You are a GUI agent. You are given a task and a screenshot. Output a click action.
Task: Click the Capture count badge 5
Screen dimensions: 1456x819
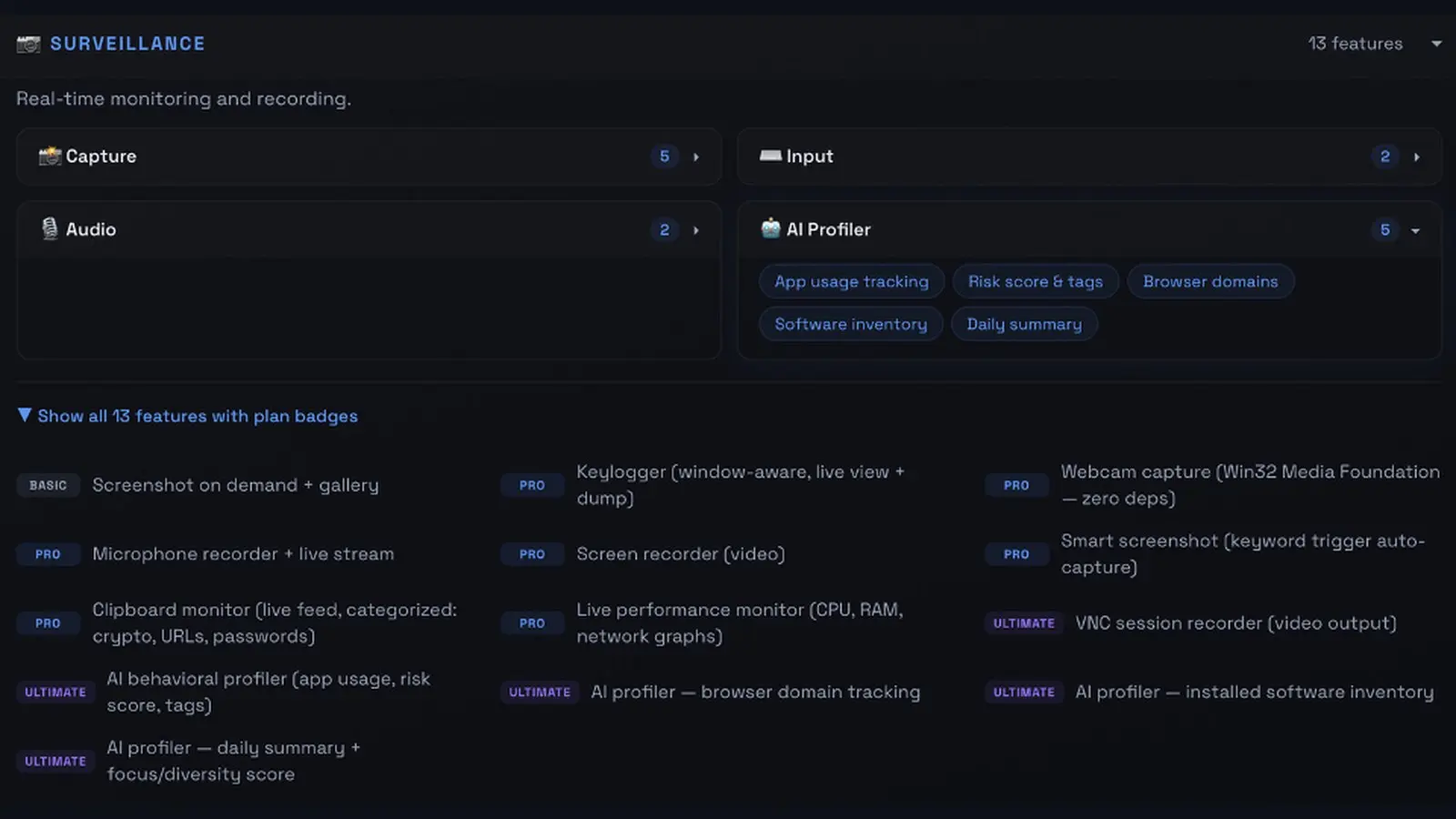[664, 157]
